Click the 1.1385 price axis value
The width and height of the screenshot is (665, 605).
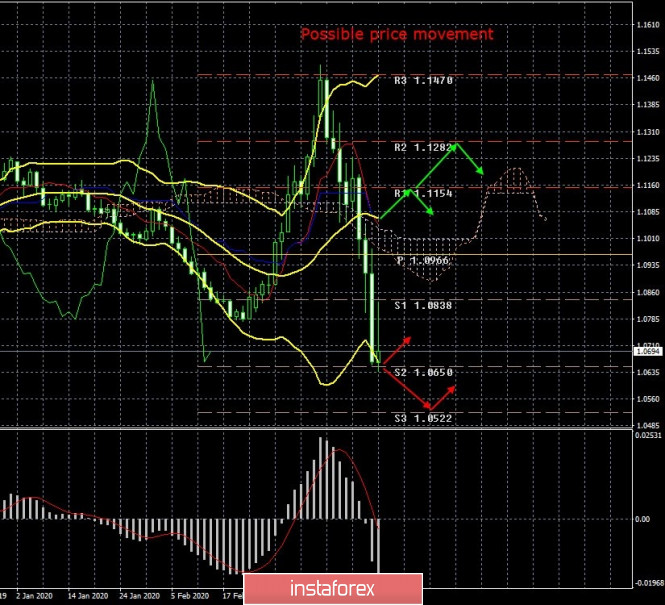click(648, 105)
